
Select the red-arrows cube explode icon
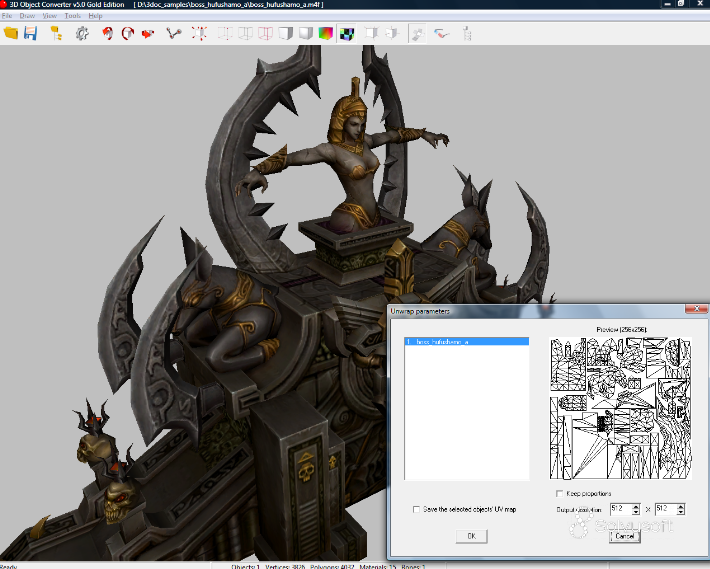pos(199,33)
